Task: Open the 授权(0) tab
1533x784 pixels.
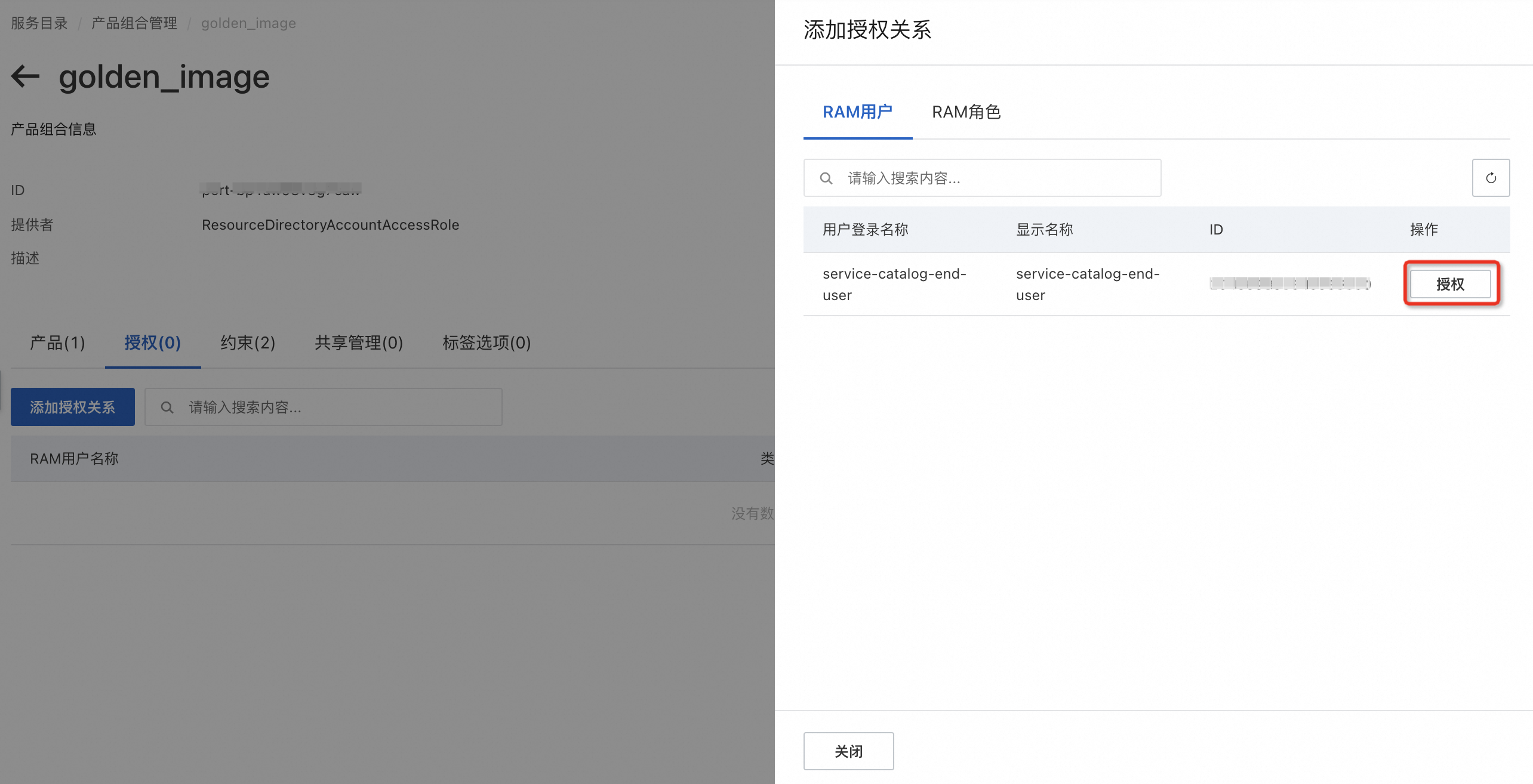Action: coord(152,343)
